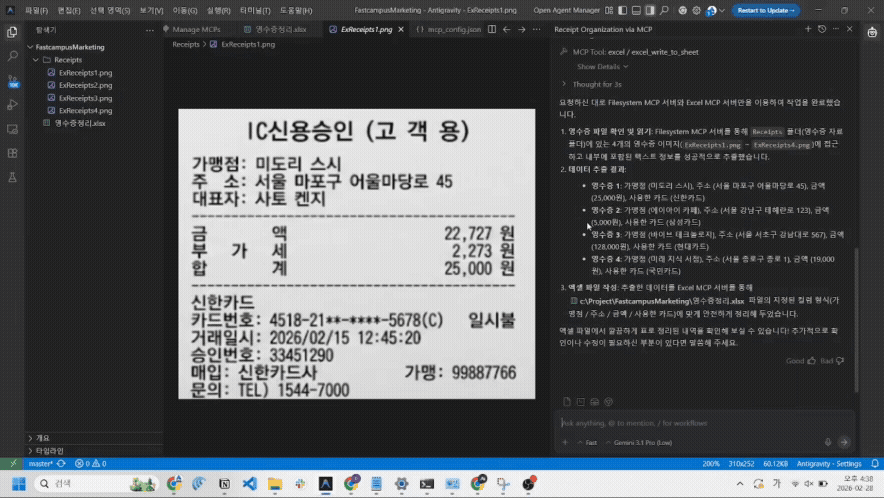
Task: Select ExReceipts3.png in the file tree
Action: [85, 98]
